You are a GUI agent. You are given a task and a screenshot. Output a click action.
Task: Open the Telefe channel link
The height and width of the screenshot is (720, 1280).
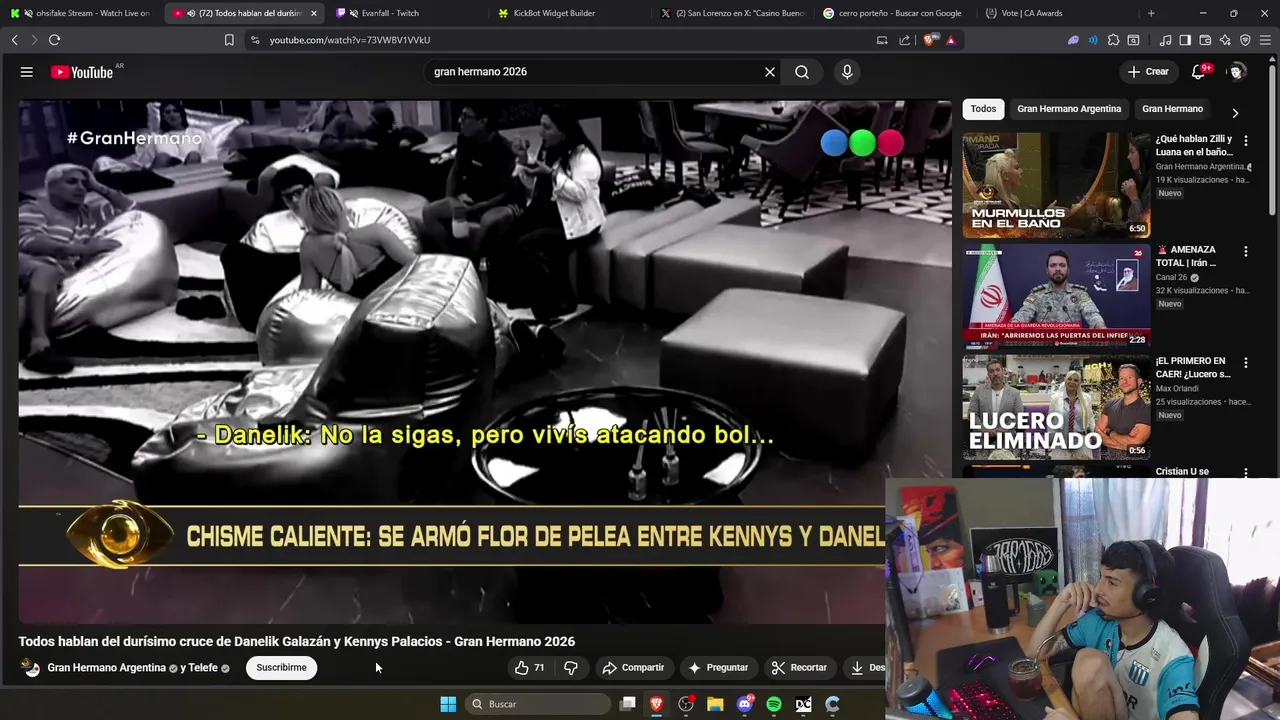[203, 668]
